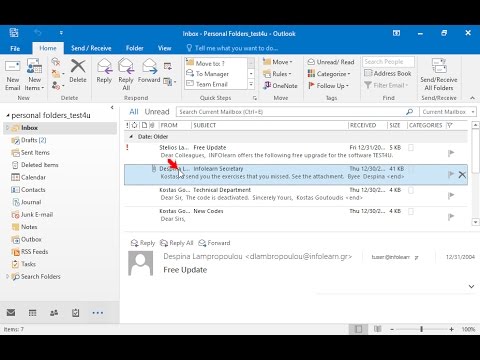Flag the New Codes email

[451, 217]
